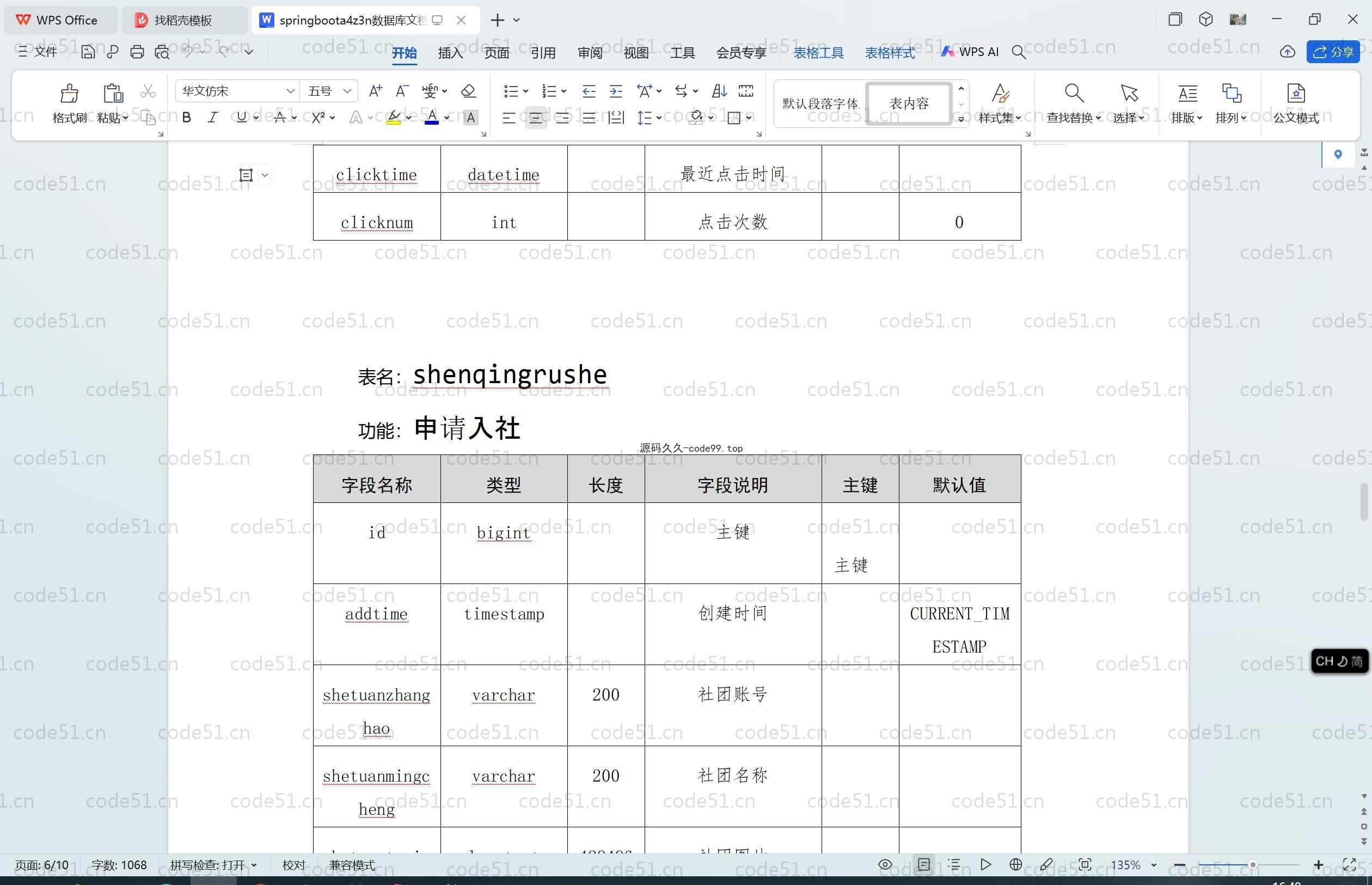Expand the quick access toolbar customize arrow
1372x885 pixels.
pos(249,52)
